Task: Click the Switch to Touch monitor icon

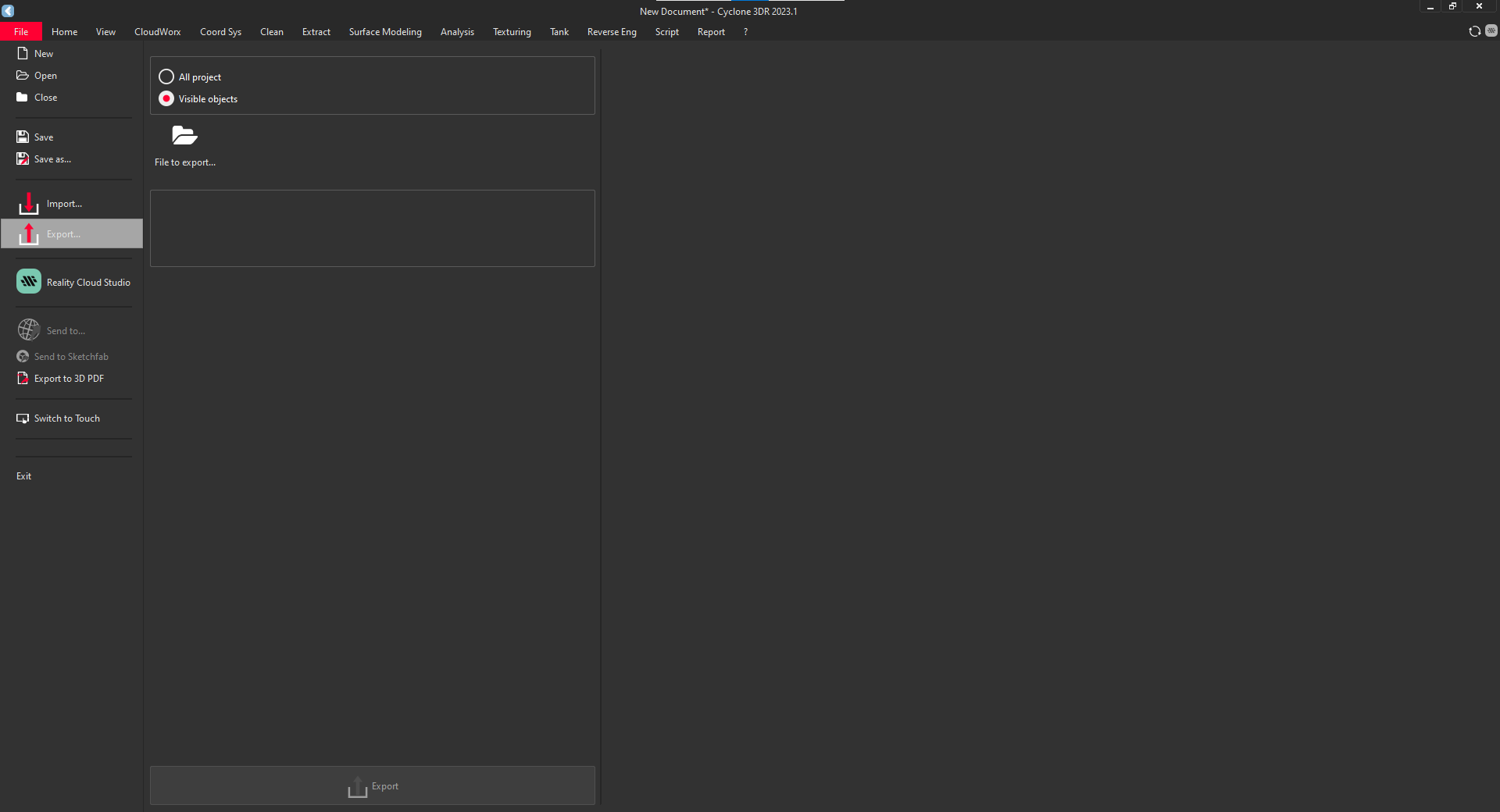Action: click(x=23, y=418)
